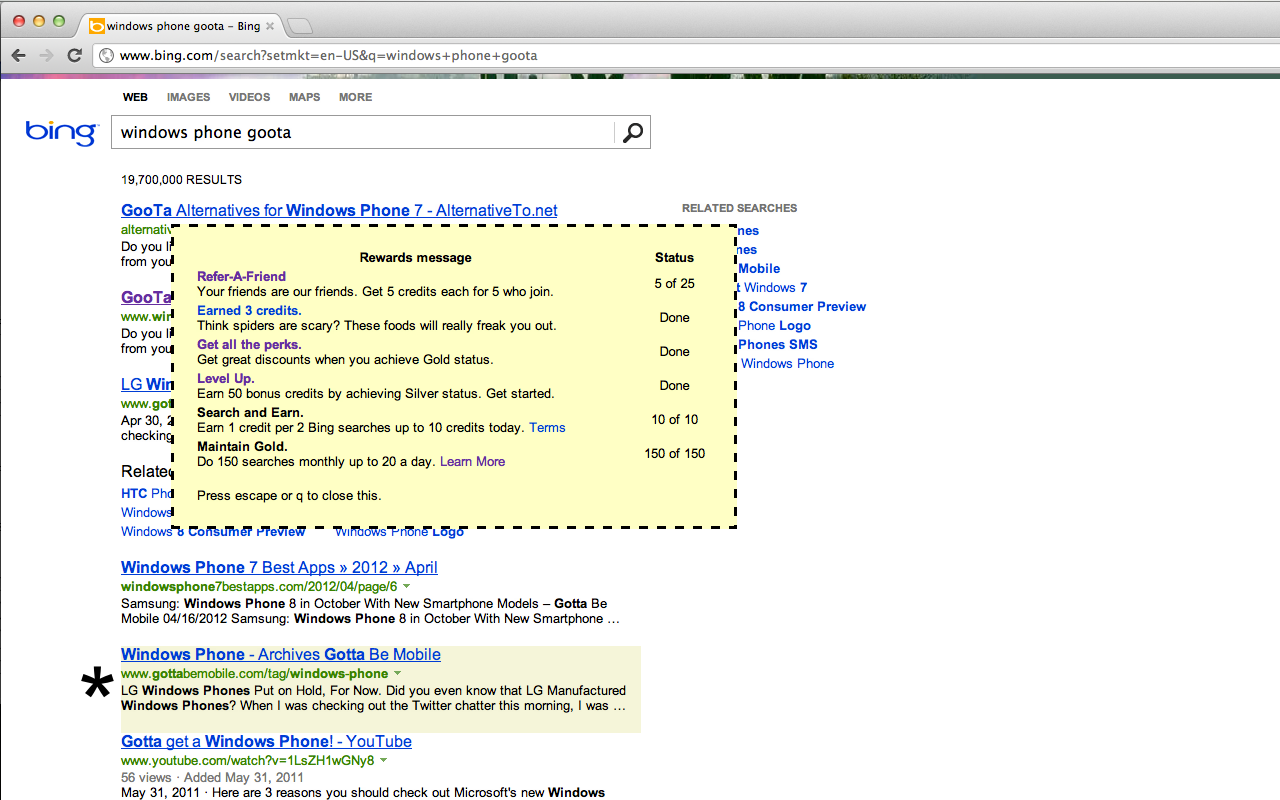The image size is (1280, 800).
Task: Click the green youtube.com/watch URL
Action: point(247,760)
